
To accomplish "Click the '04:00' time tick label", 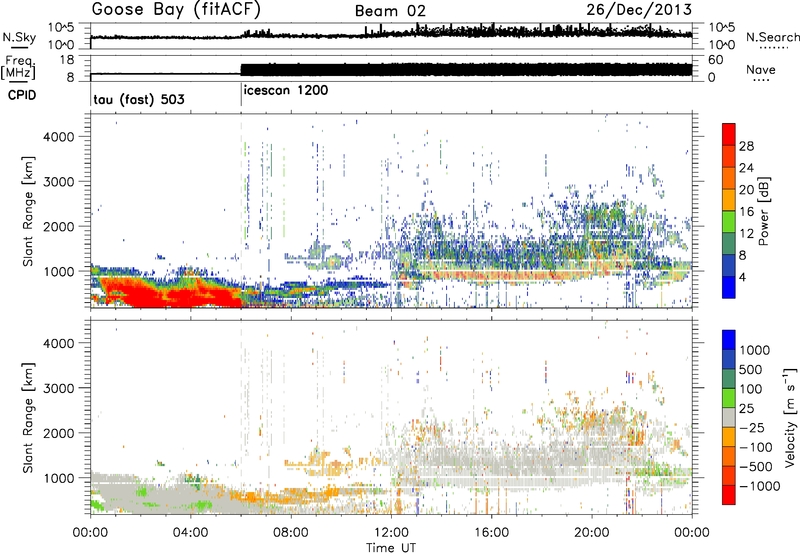I will [190, 533].
